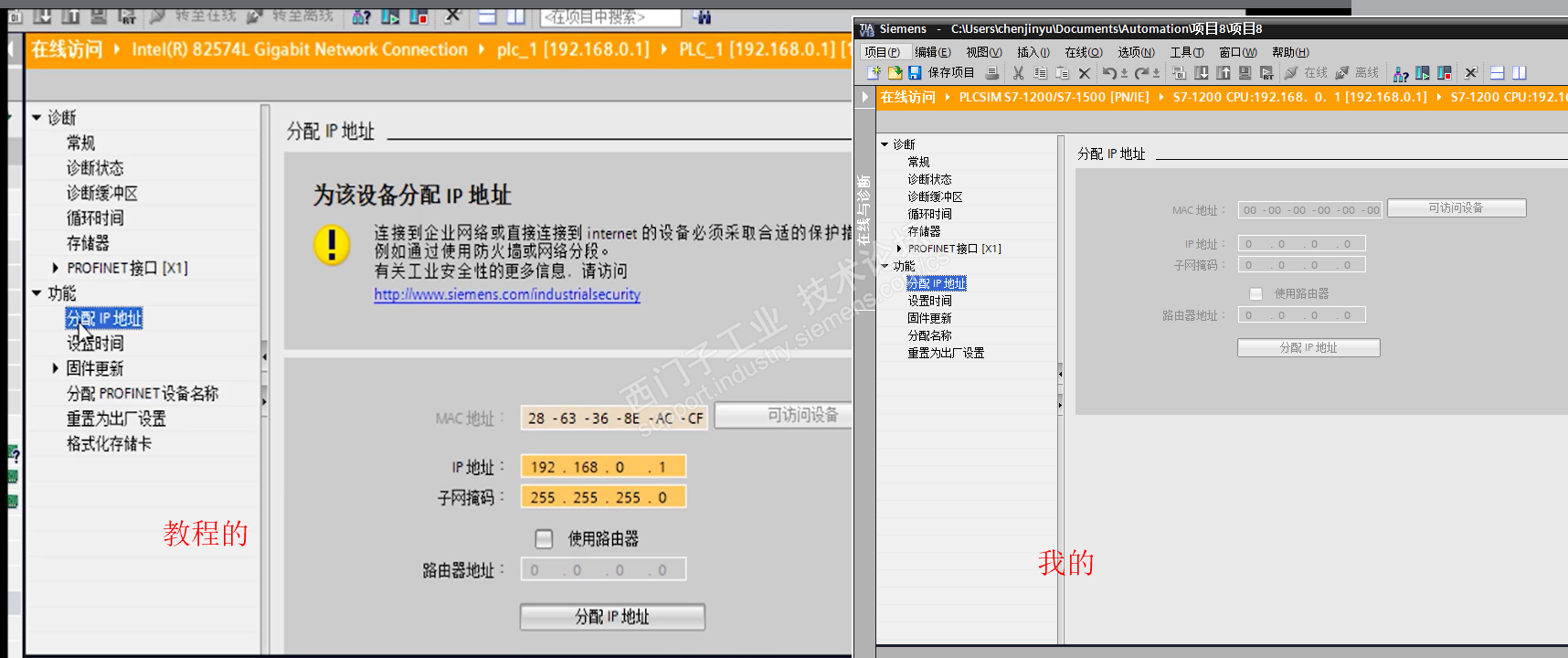Start simulation in right Siemens toolbar

[x=1245, y=73]
